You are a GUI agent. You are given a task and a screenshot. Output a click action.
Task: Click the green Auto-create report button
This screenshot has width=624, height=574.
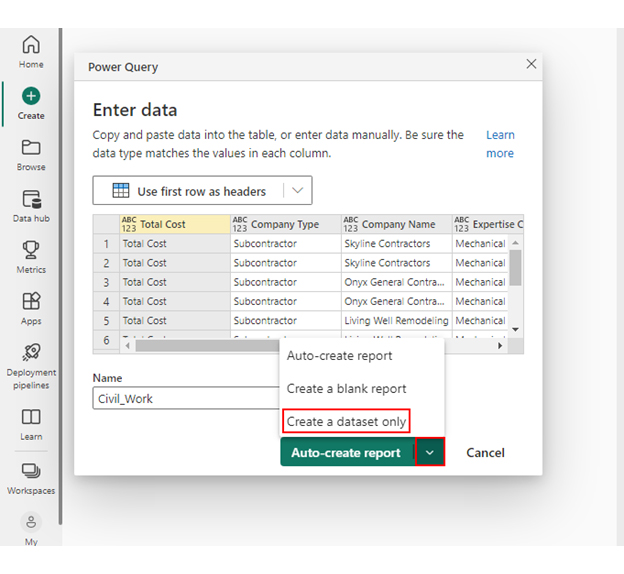point(347,452)
